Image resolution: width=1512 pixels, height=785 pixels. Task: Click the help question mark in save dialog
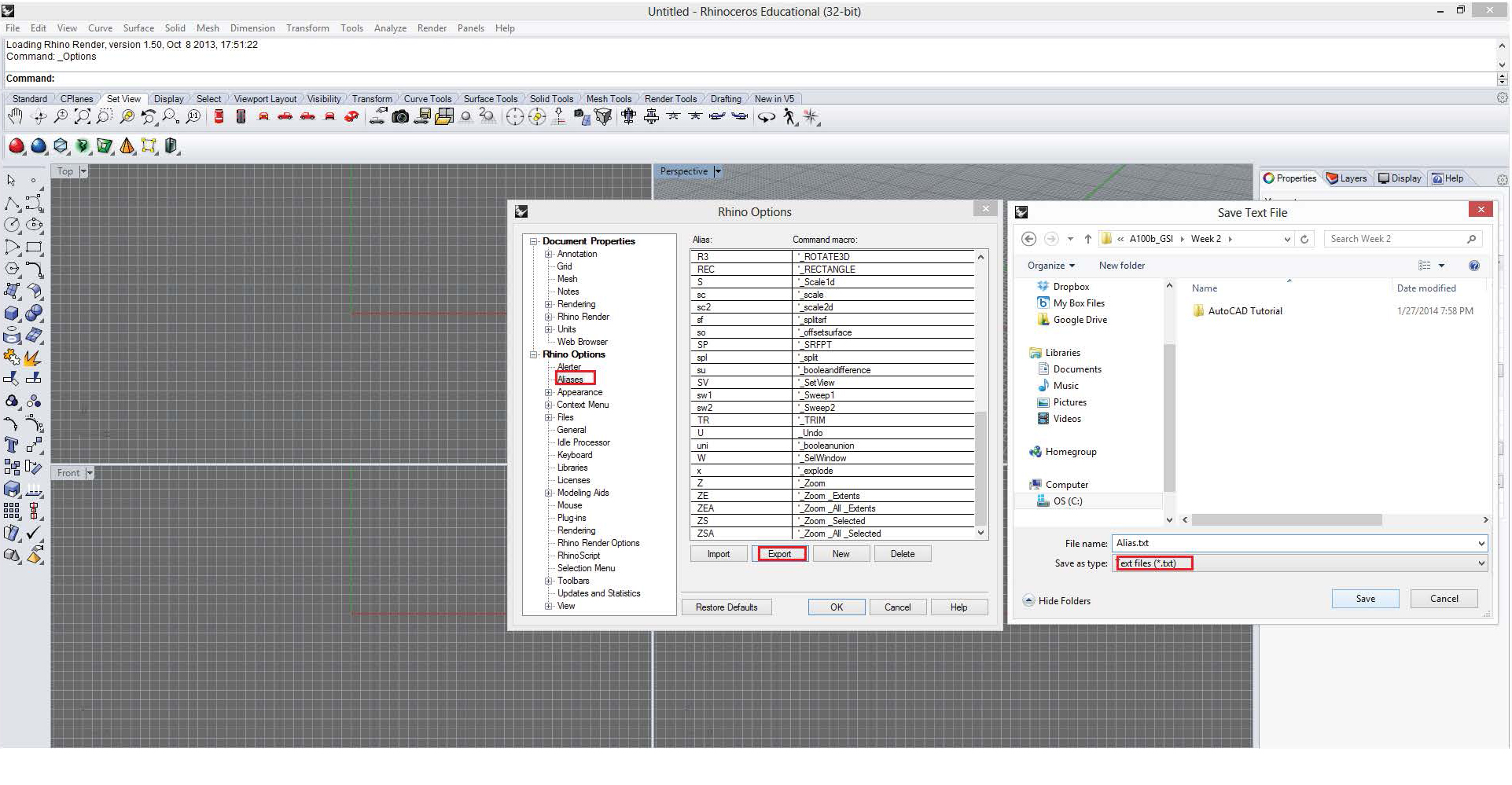pos(1474,266)
